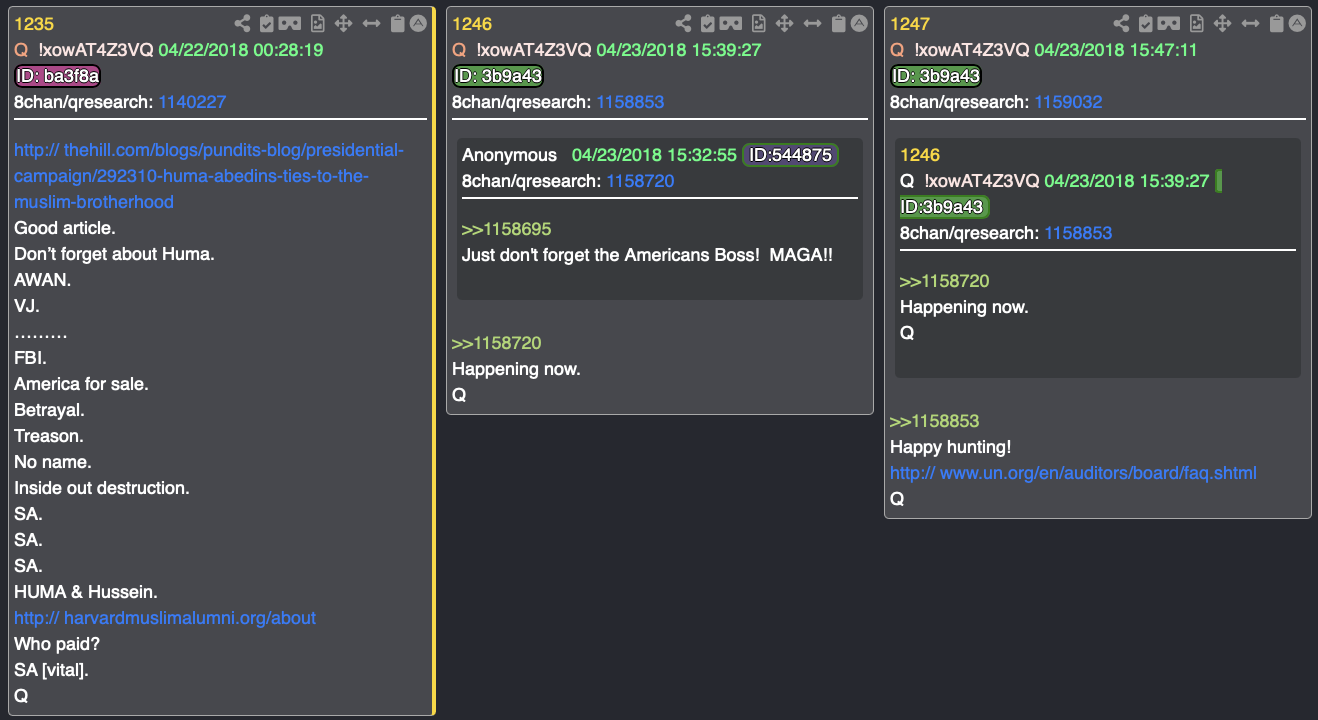Click the four-way move arrows on post 1247
The width and height of the screenshot is (1318, 720).
point(1223,23)
